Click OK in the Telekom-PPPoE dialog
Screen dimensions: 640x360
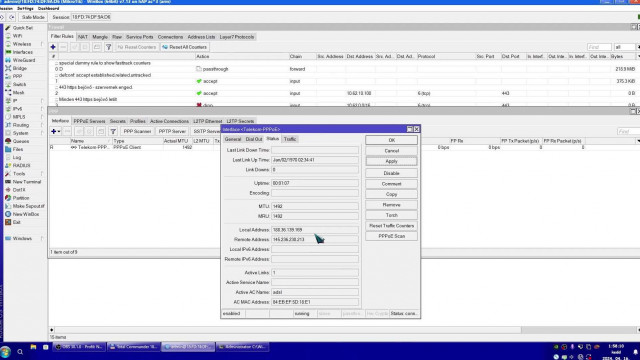click(391, 140)
